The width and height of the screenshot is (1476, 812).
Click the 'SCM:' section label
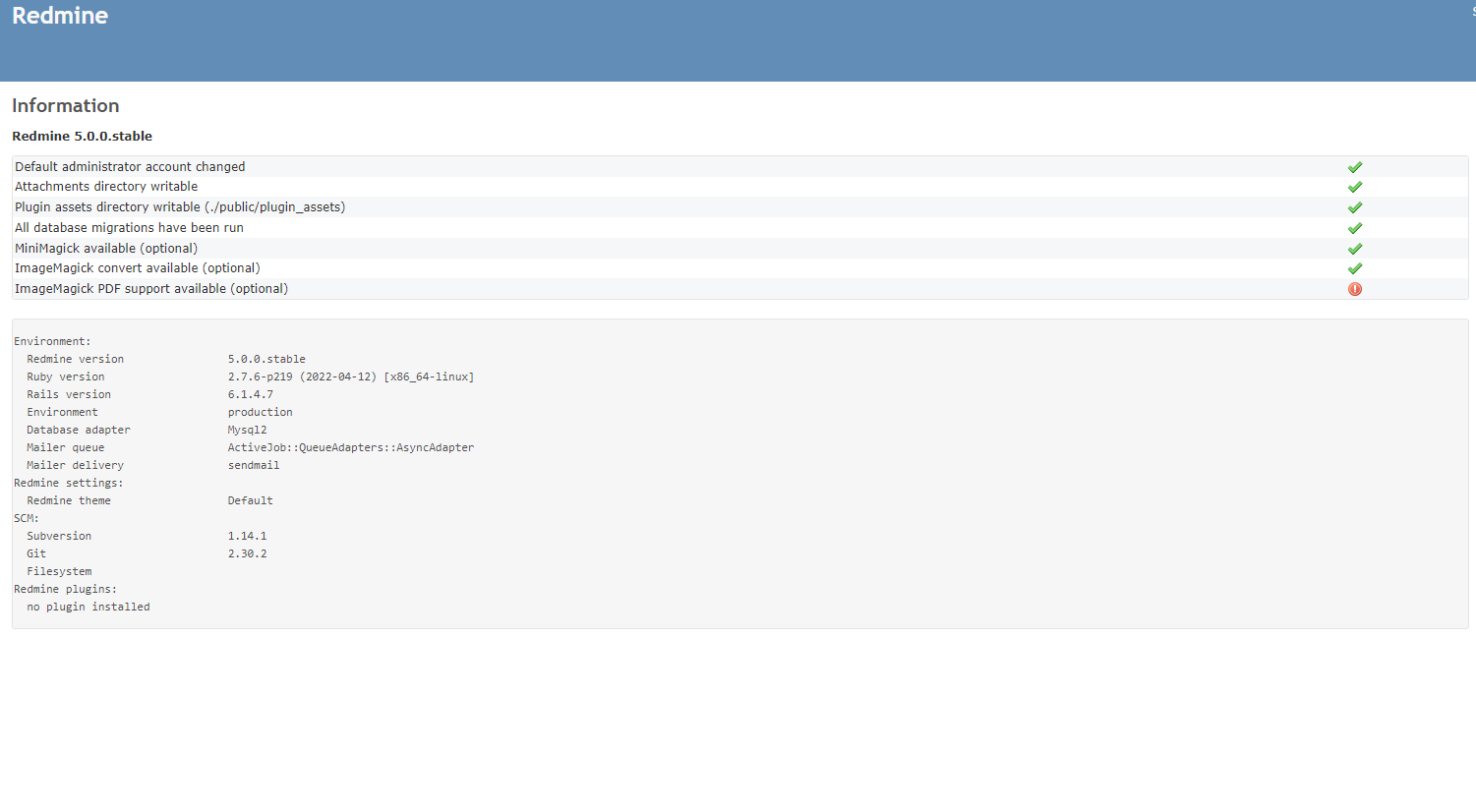27,519
